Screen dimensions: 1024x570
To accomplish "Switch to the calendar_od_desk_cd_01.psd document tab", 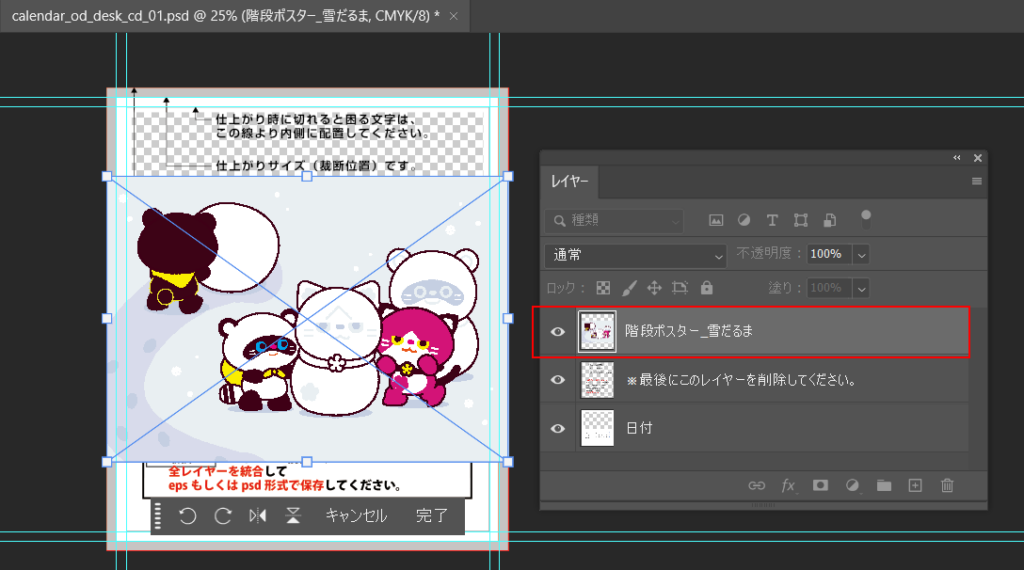I will tap(225, 16).
